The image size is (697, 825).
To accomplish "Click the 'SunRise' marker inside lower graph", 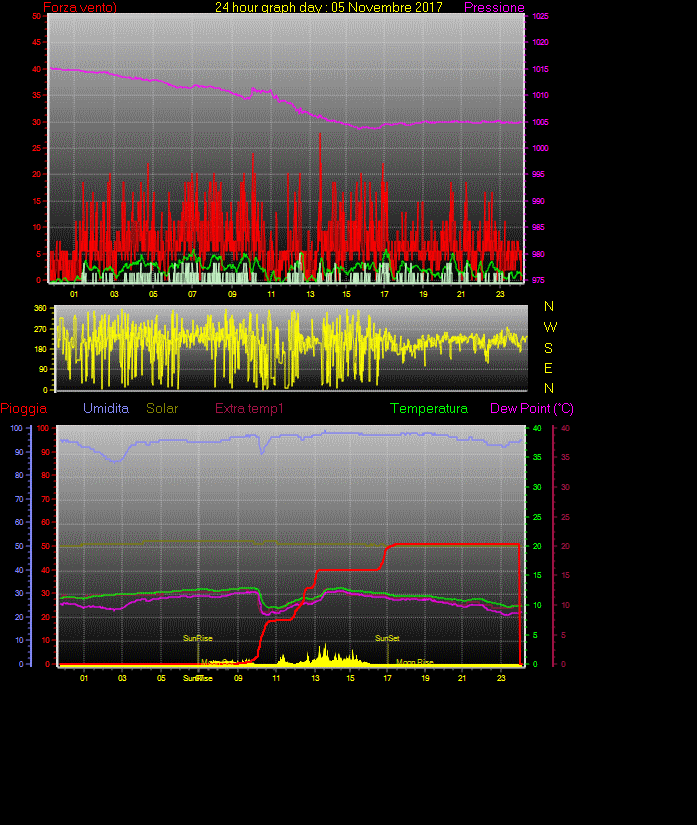I will coord(197,638).
